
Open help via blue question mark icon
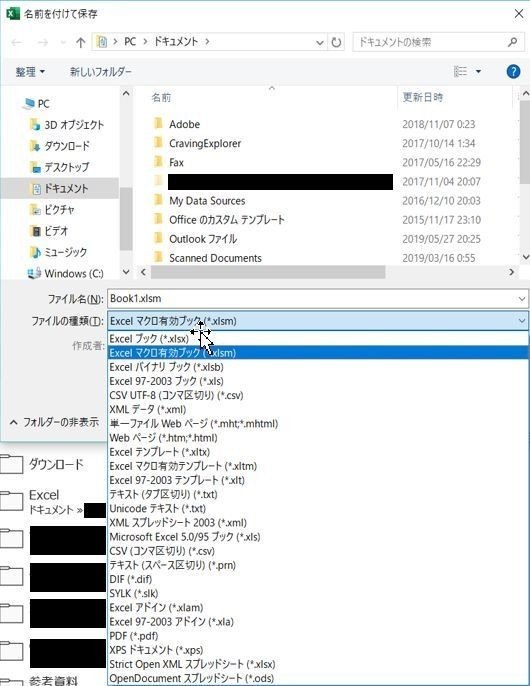coord(513,71)
